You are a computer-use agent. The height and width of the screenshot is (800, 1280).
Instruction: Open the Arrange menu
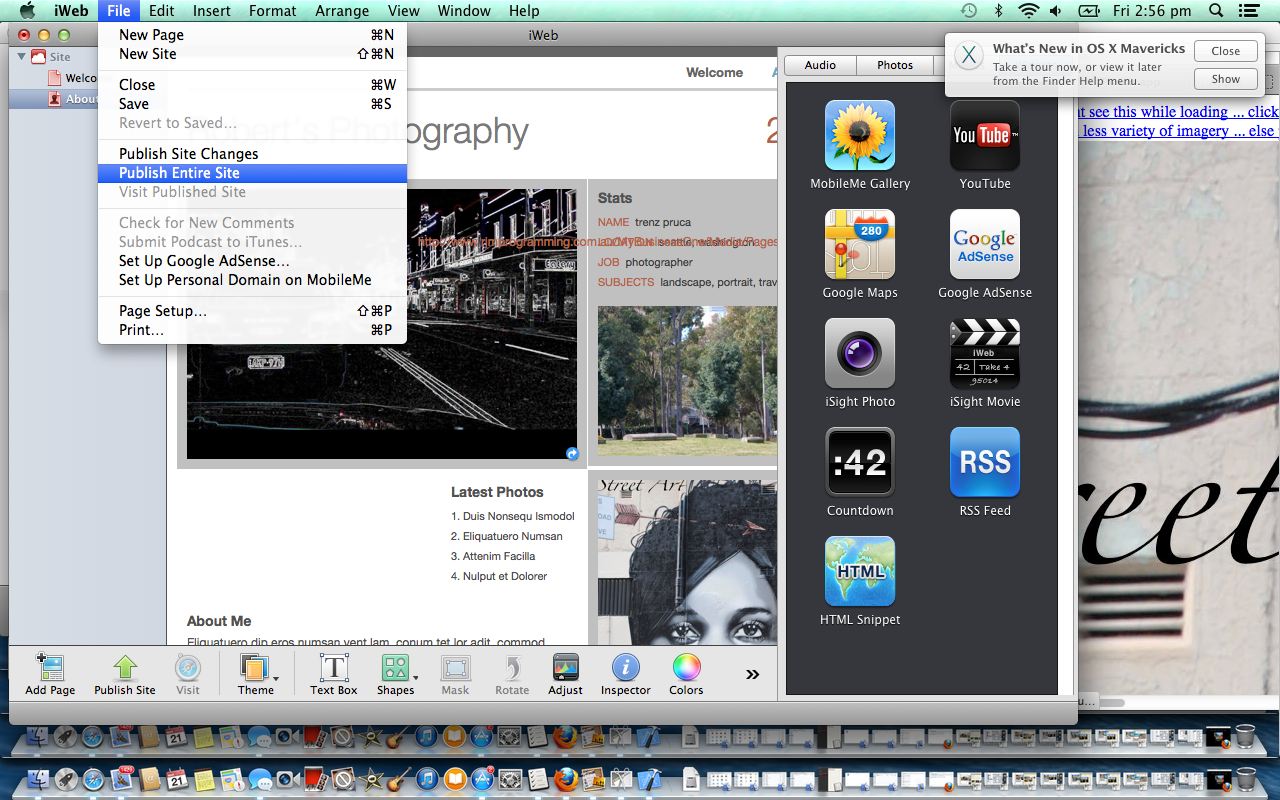[x=342, y=11]
